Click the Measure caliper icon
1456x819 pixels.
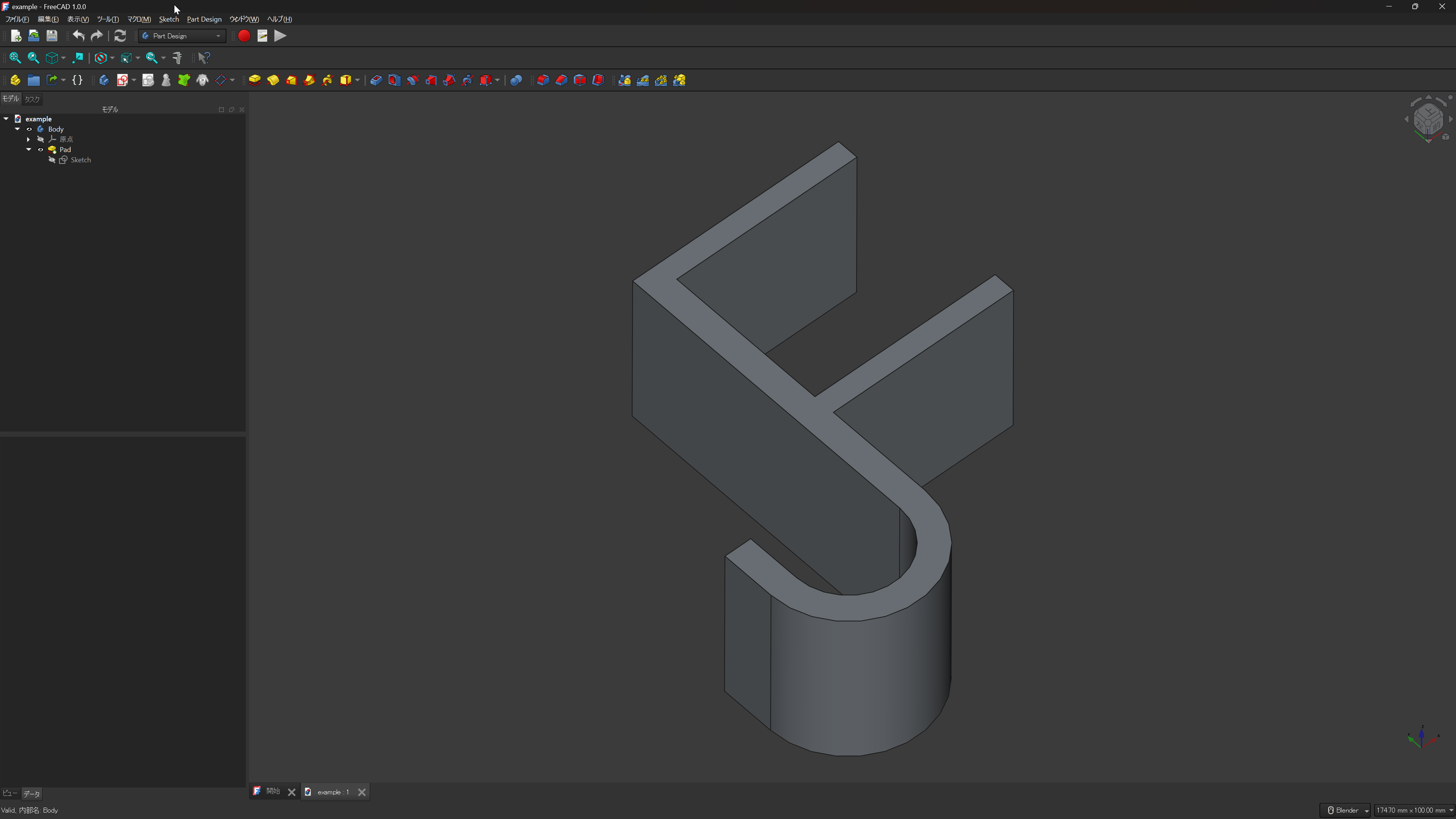click(177, 58)
